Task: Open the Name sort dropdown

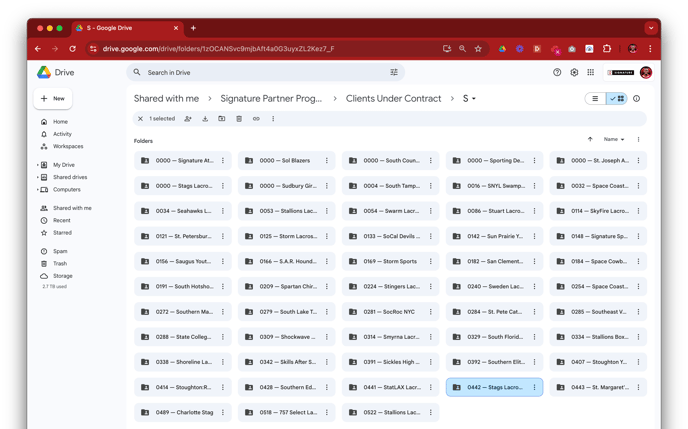Action: pyautogui.click(x=613, y=139)
